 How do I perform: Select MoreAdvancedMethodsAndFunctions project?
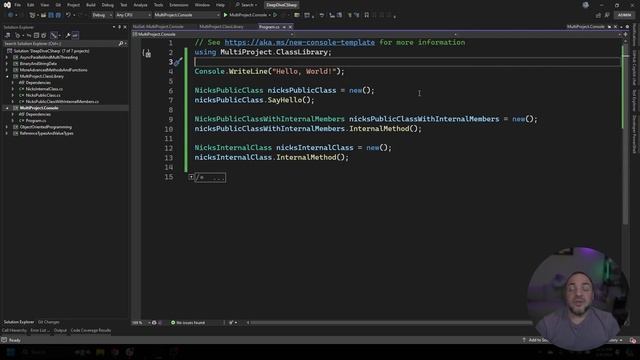coord(53,70)
